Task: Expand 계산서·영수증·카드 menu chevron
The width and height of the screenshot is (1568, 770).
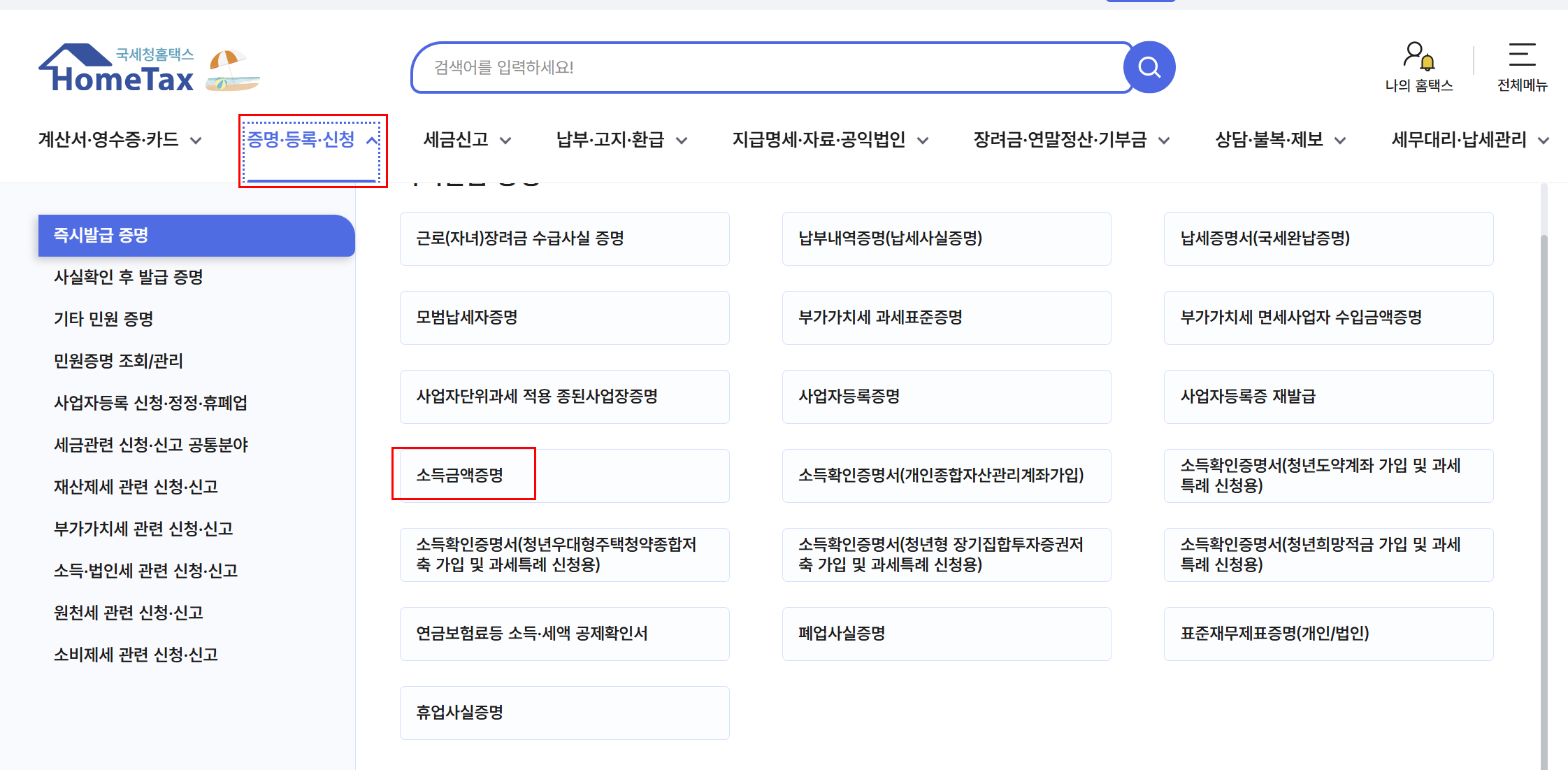Action: [x=196, y=141]
